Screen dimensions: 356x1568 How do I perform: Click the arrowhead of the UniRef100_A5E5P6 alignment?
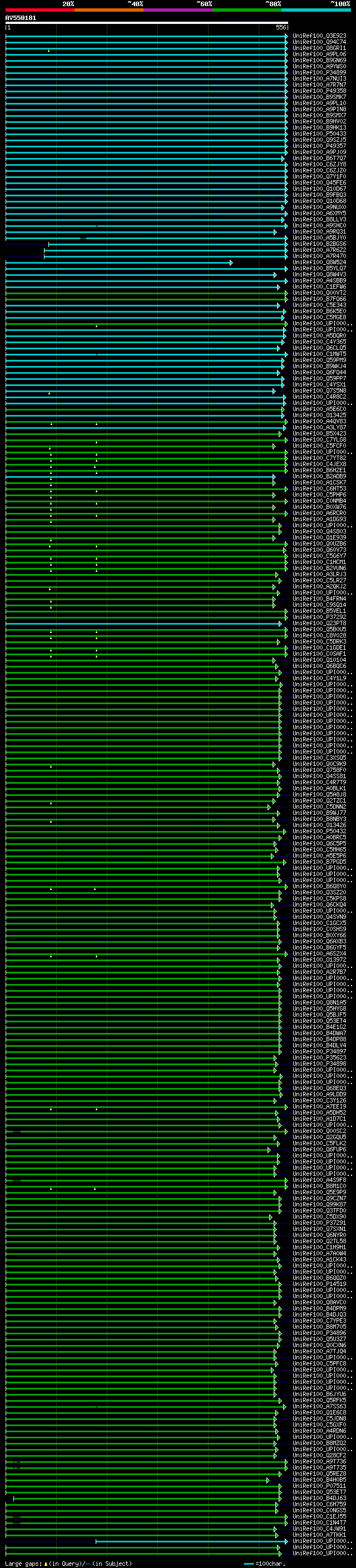coord(273,856)
